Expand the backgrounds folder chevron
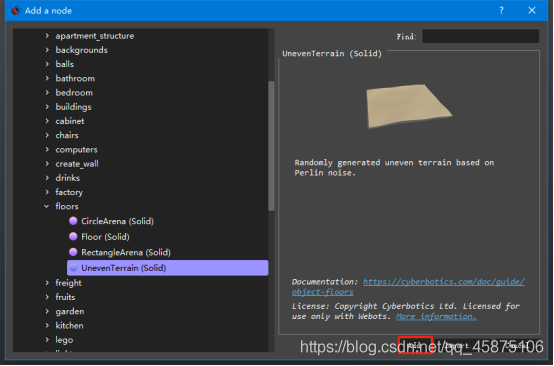The height and width of the screenshot is (366, 554). pos(47,50)
